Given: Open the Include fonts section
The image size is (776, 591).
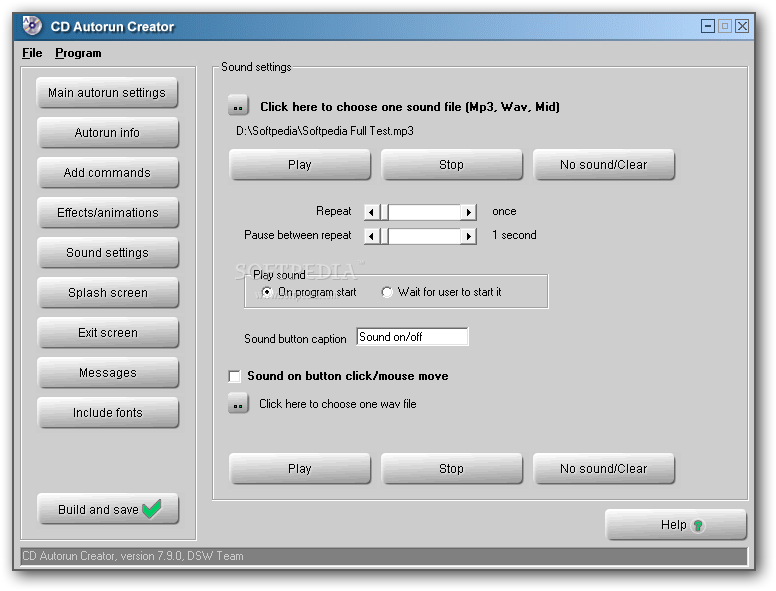Looking at the screenshot, I should 107,413.
